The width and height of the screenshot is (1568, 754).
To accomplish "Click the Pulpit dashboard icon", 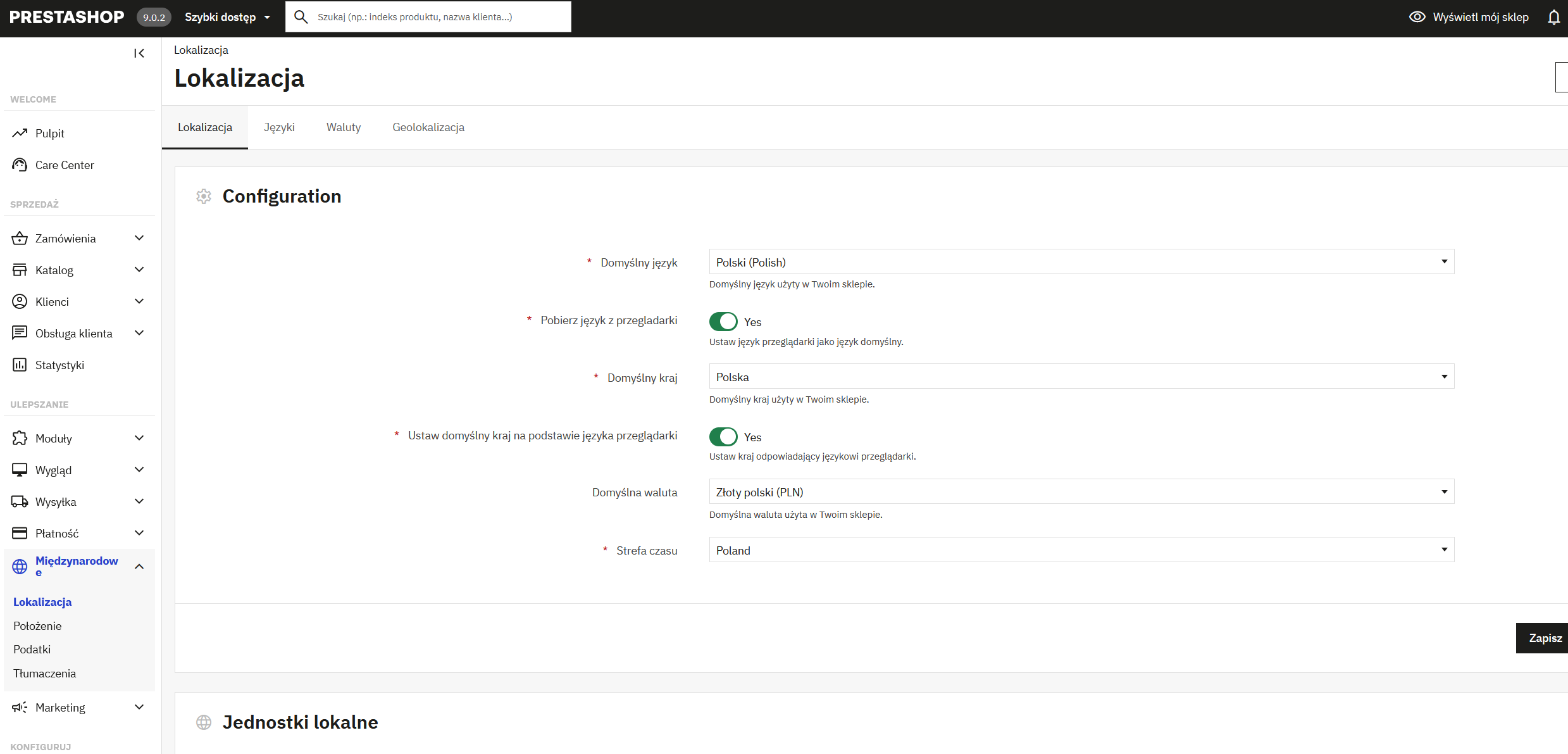I will (20, 133).
